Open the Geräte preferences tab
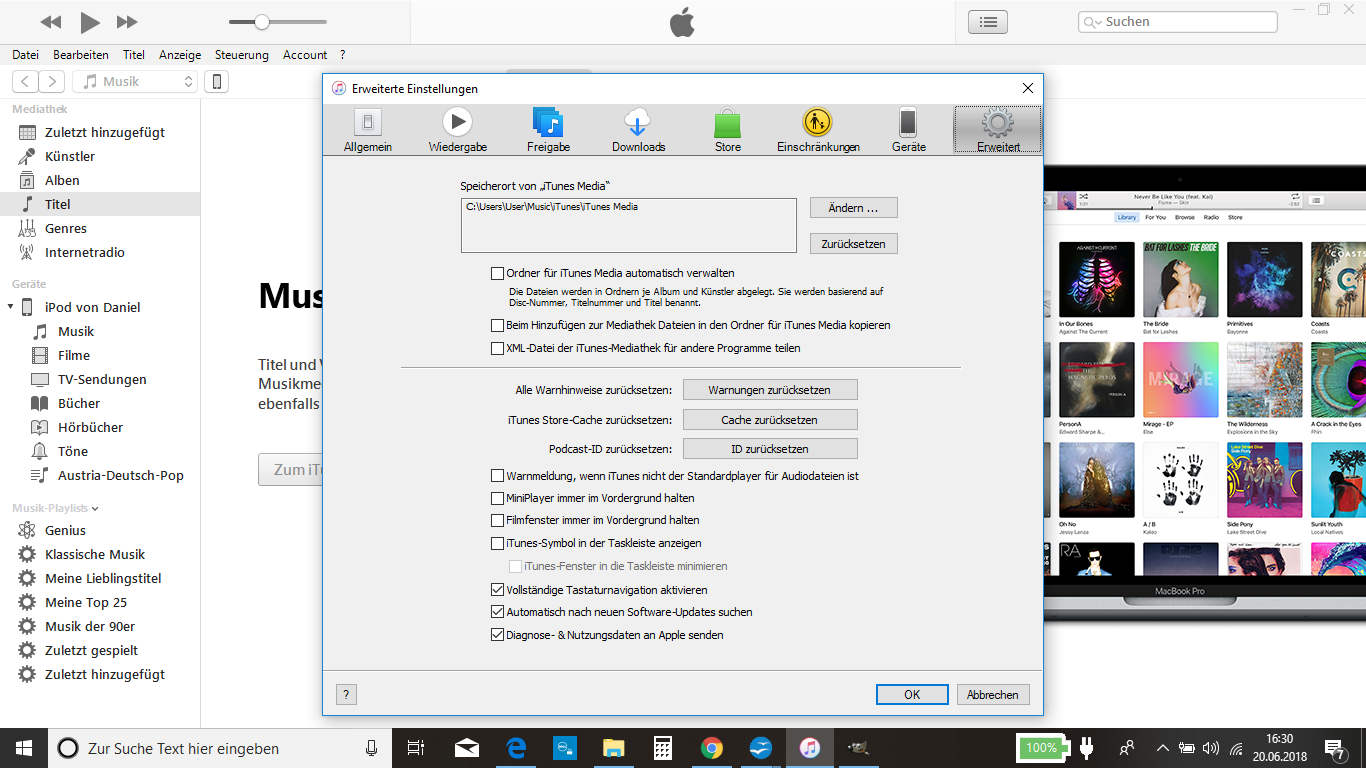The height and width of the screenshot is (768, 1366). [x=908, y=130]
